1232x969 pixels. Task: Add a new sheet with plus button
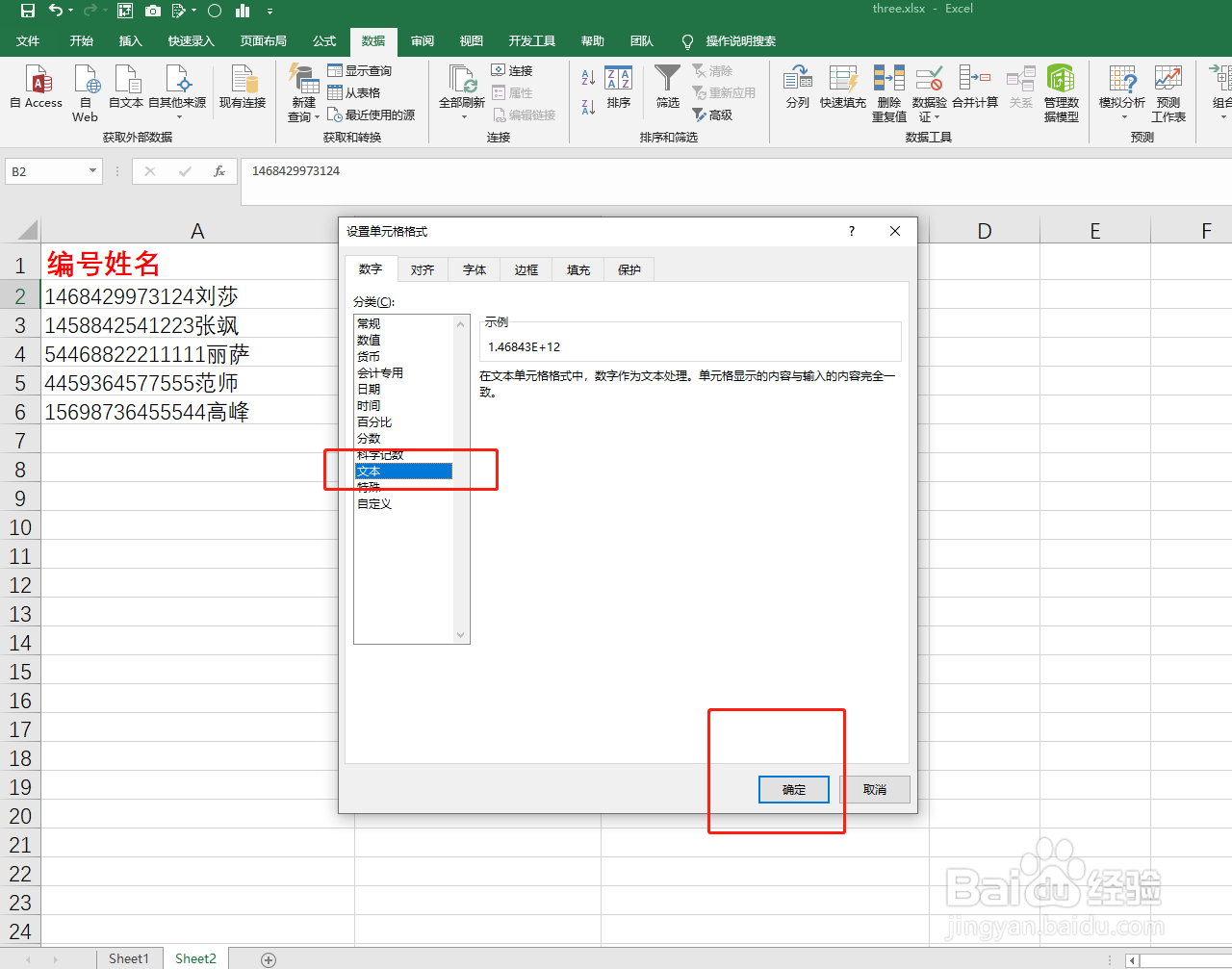tap(269, 959)
